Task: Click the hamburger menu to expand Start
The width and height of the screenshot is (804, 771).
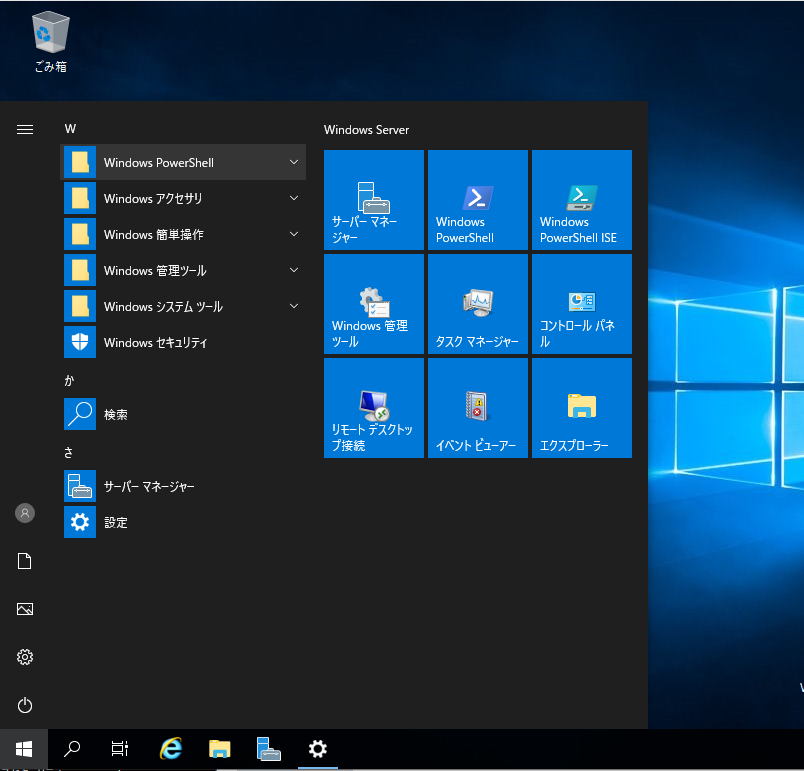Action: tap(25, 129)
